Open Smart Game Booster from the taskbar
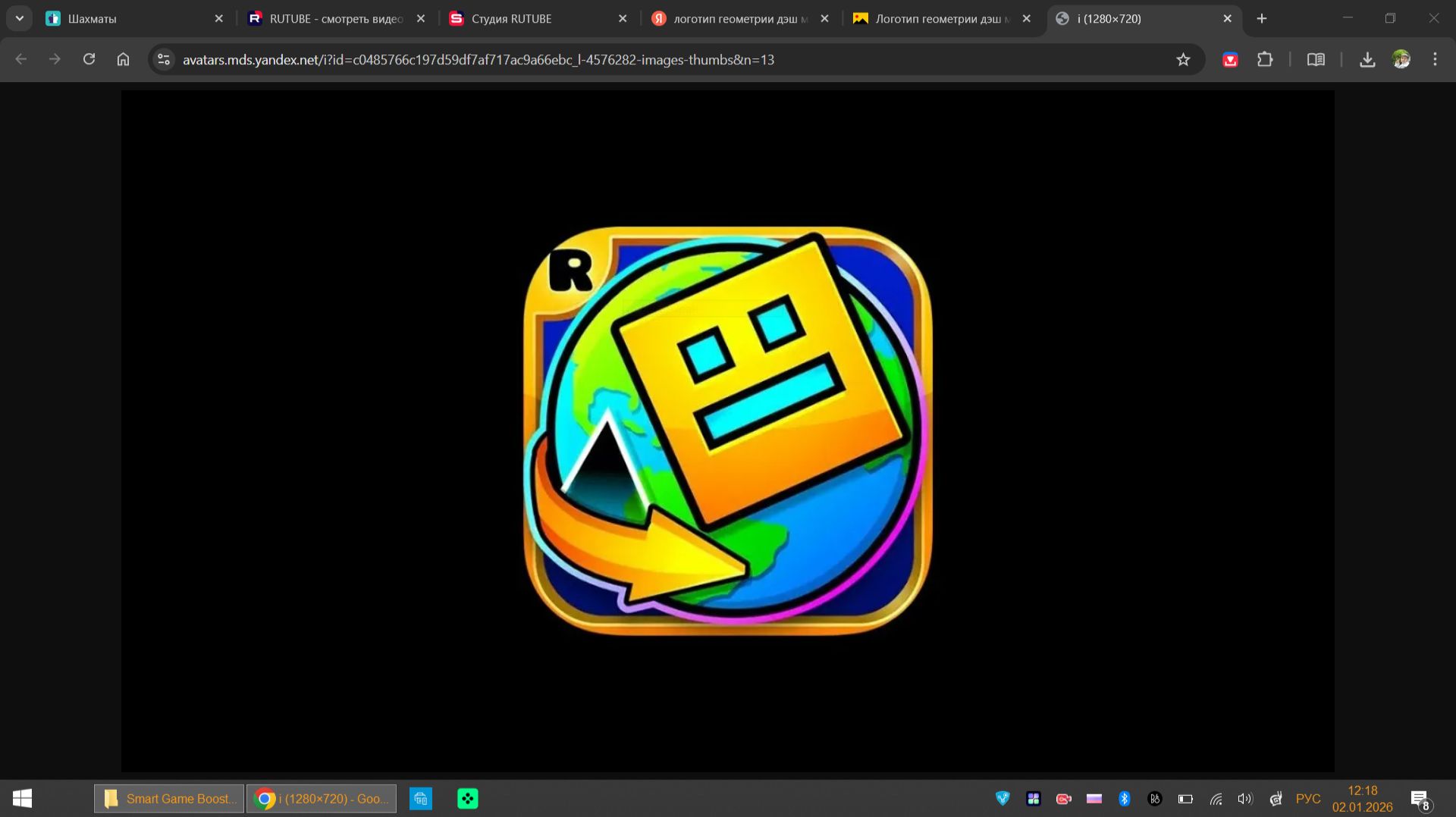The width and height of the screenshot is (1456, 817). (167, 798)
